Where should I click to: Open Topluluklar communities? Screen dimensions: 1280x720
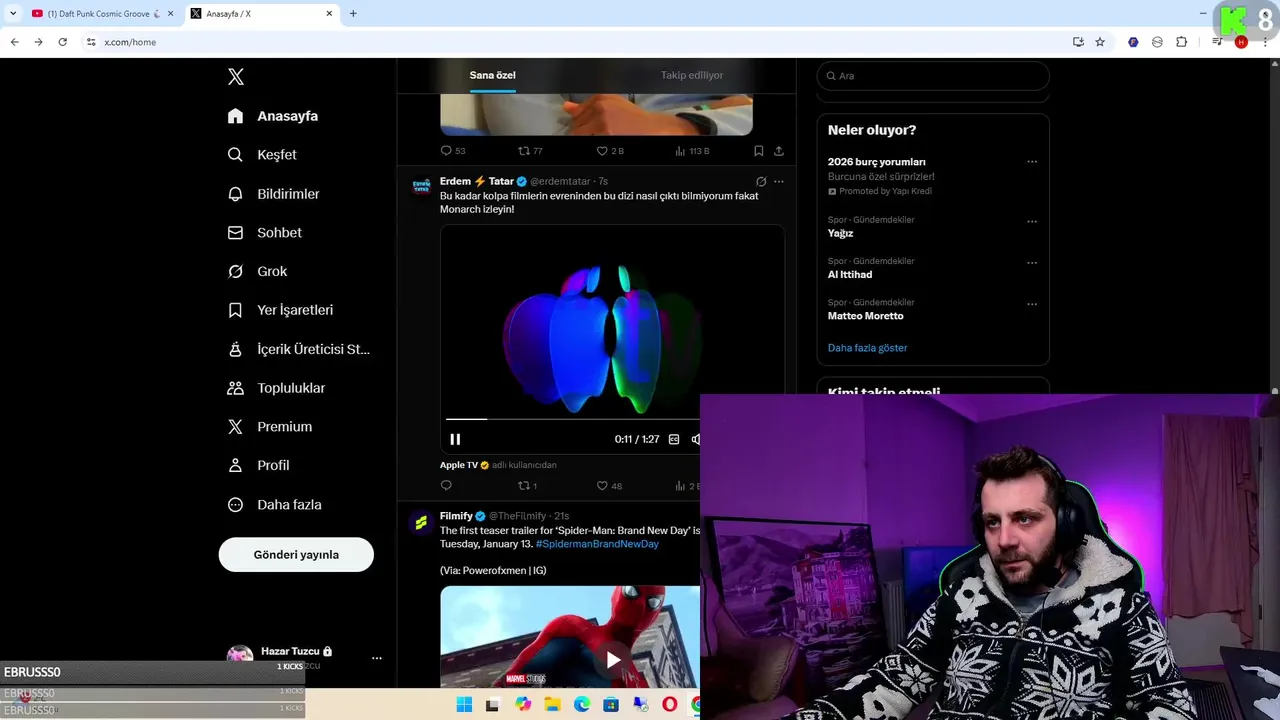tap(276, 388)
